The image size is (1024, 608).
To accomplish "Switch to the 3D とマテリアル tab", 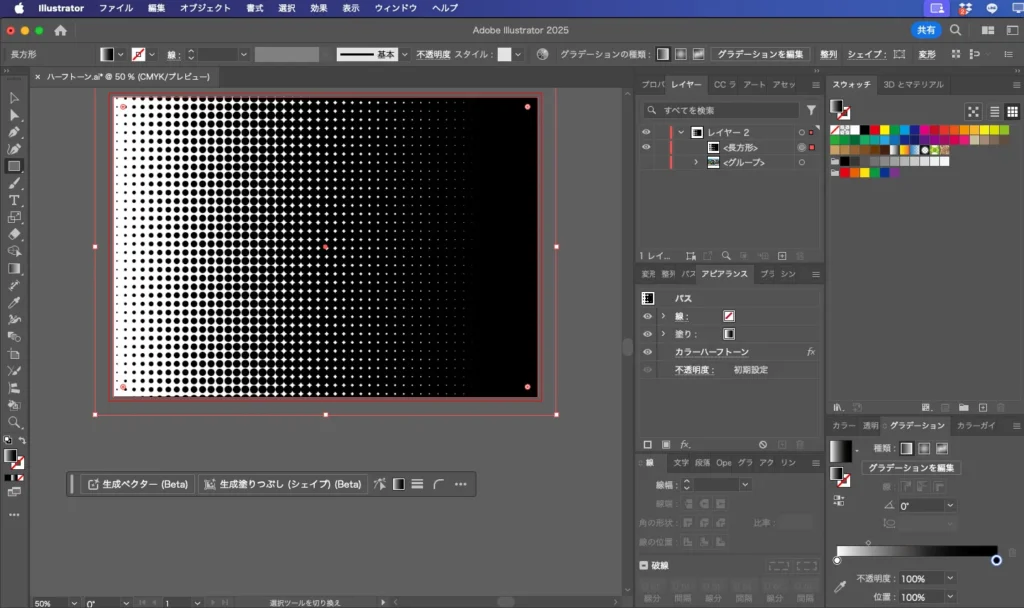I will (x=913, y=85).
